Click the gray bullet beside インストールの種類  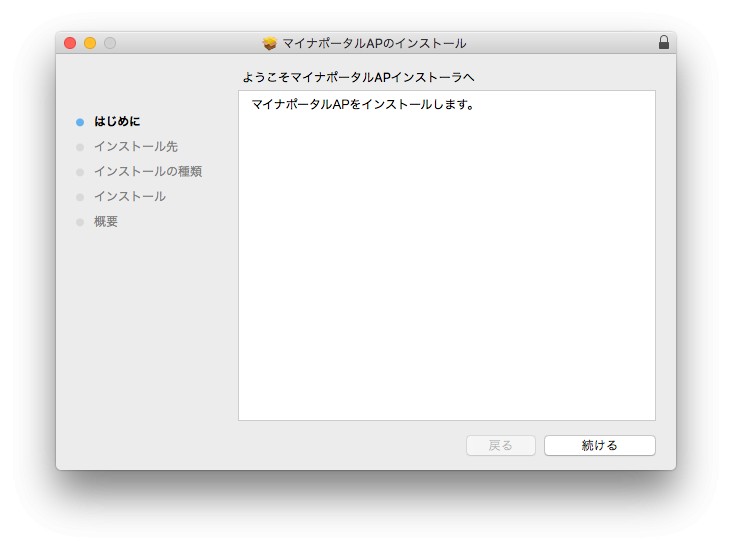(80, 172)
